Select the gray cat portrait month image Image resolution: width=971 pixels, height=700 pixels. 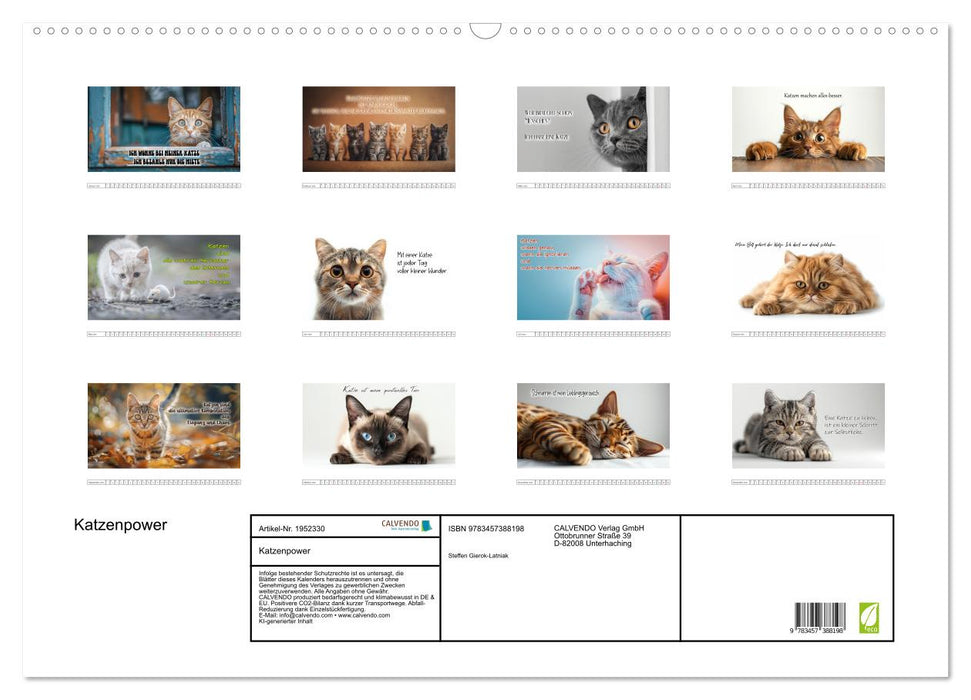pyautogui.click(x=592, y=130)
